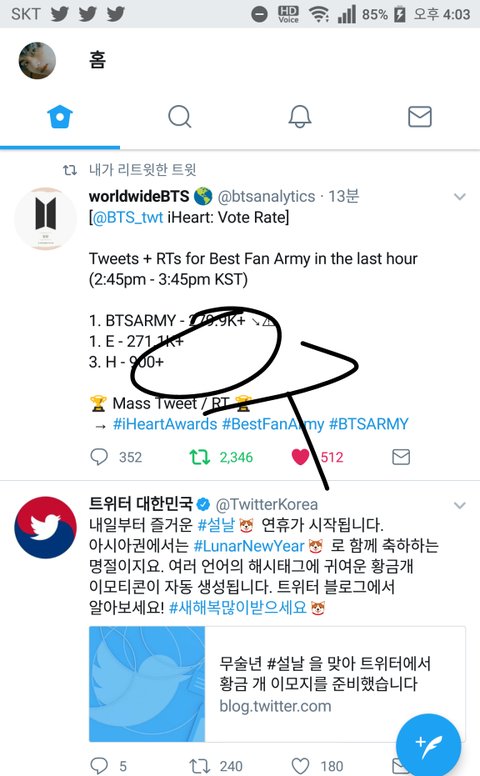This screenshot has width=480, height=776.
Task: Open the Search tab
Action: coord(180,117)
